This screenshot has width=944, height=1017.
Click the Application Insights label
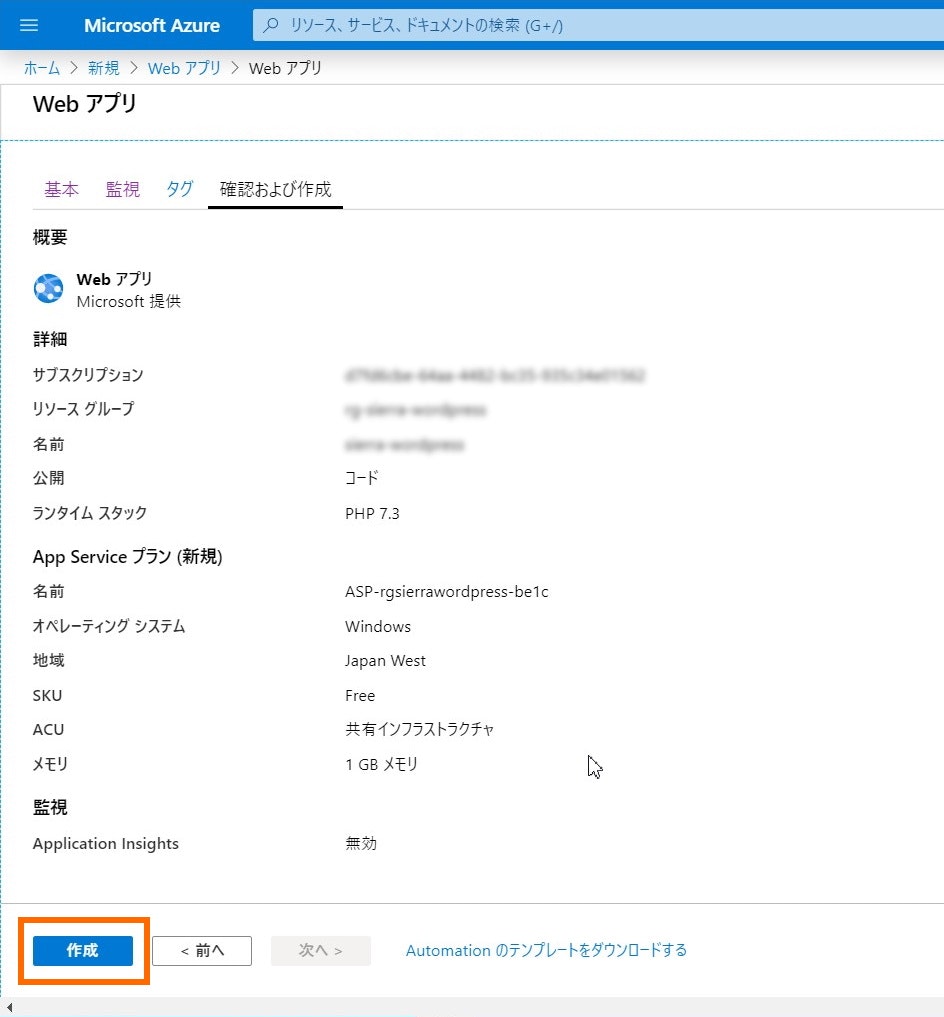click(106, 843)
